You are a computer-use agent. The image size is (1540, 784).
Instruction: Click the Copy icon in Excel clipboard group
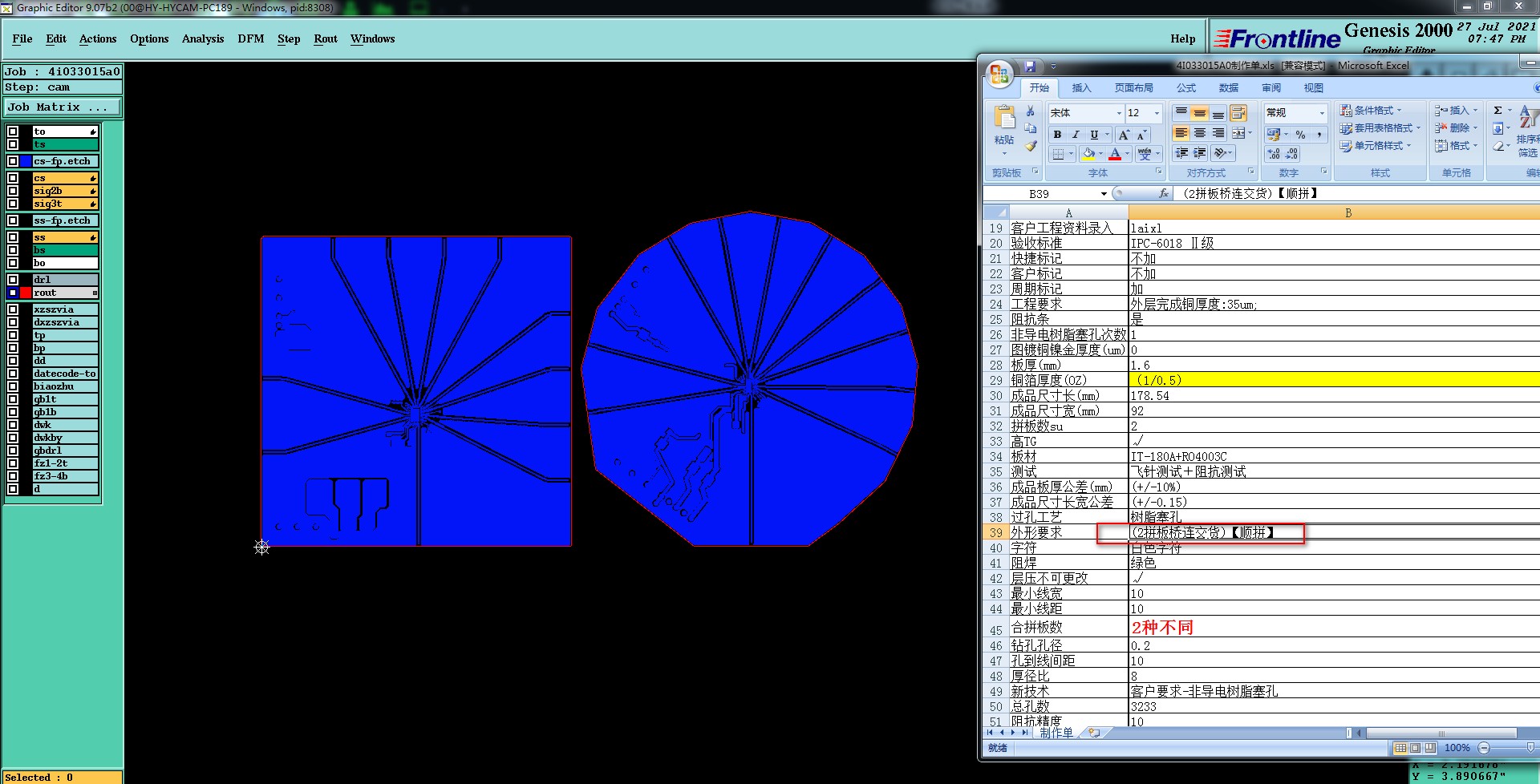point(1031,128)
